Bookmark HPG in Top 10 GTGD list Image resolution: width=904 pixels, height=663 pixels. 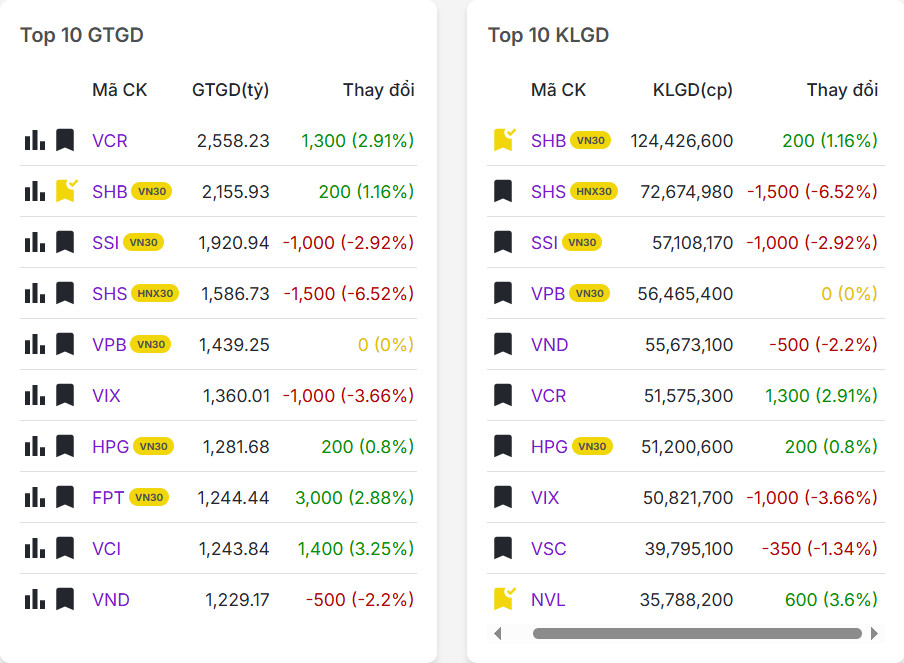click(x=65, y=446)
